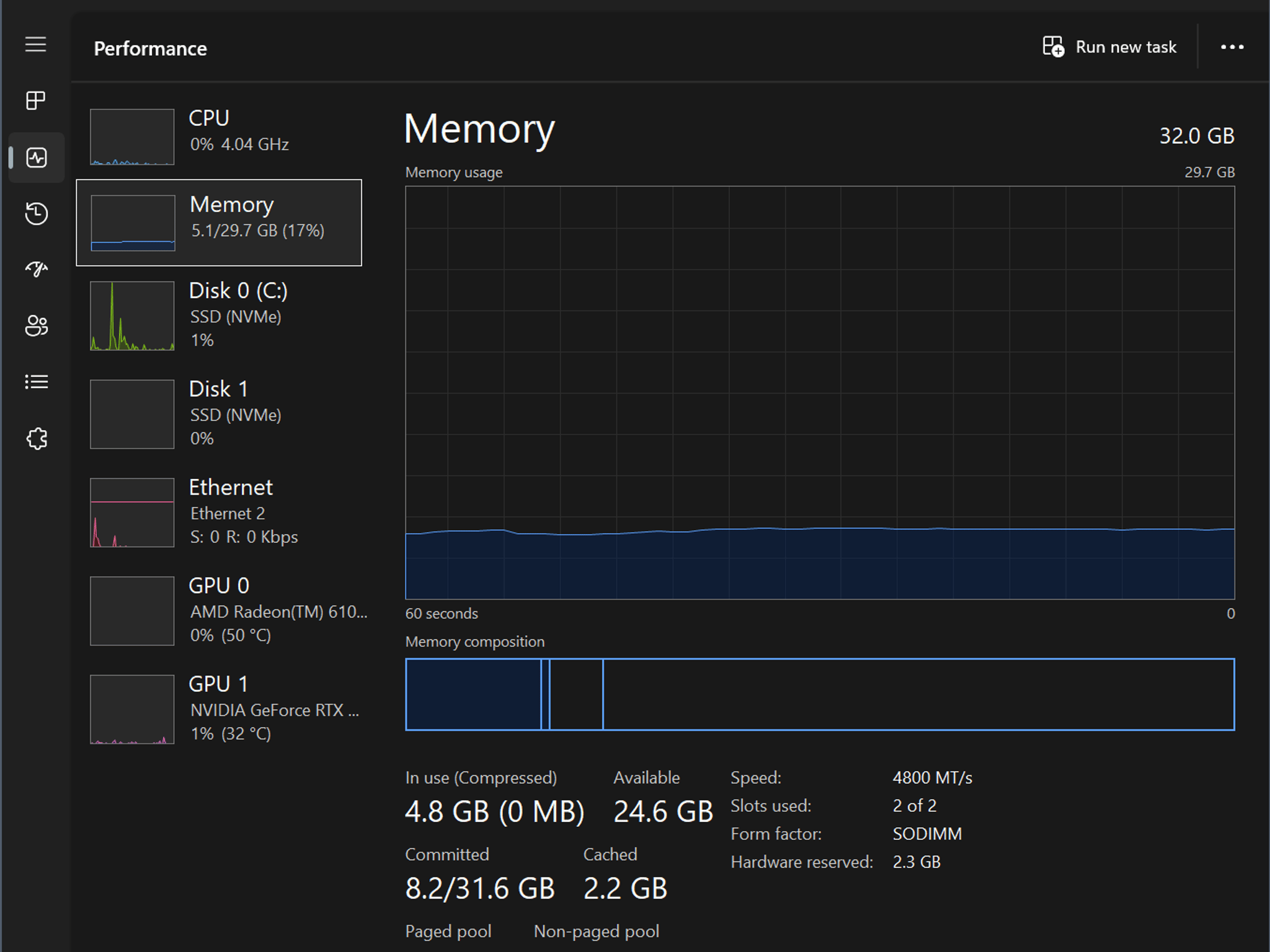Click the Disk 0 activity thumbnail graph
This screenshot has height=952, width=1270.
pos(132,316)
